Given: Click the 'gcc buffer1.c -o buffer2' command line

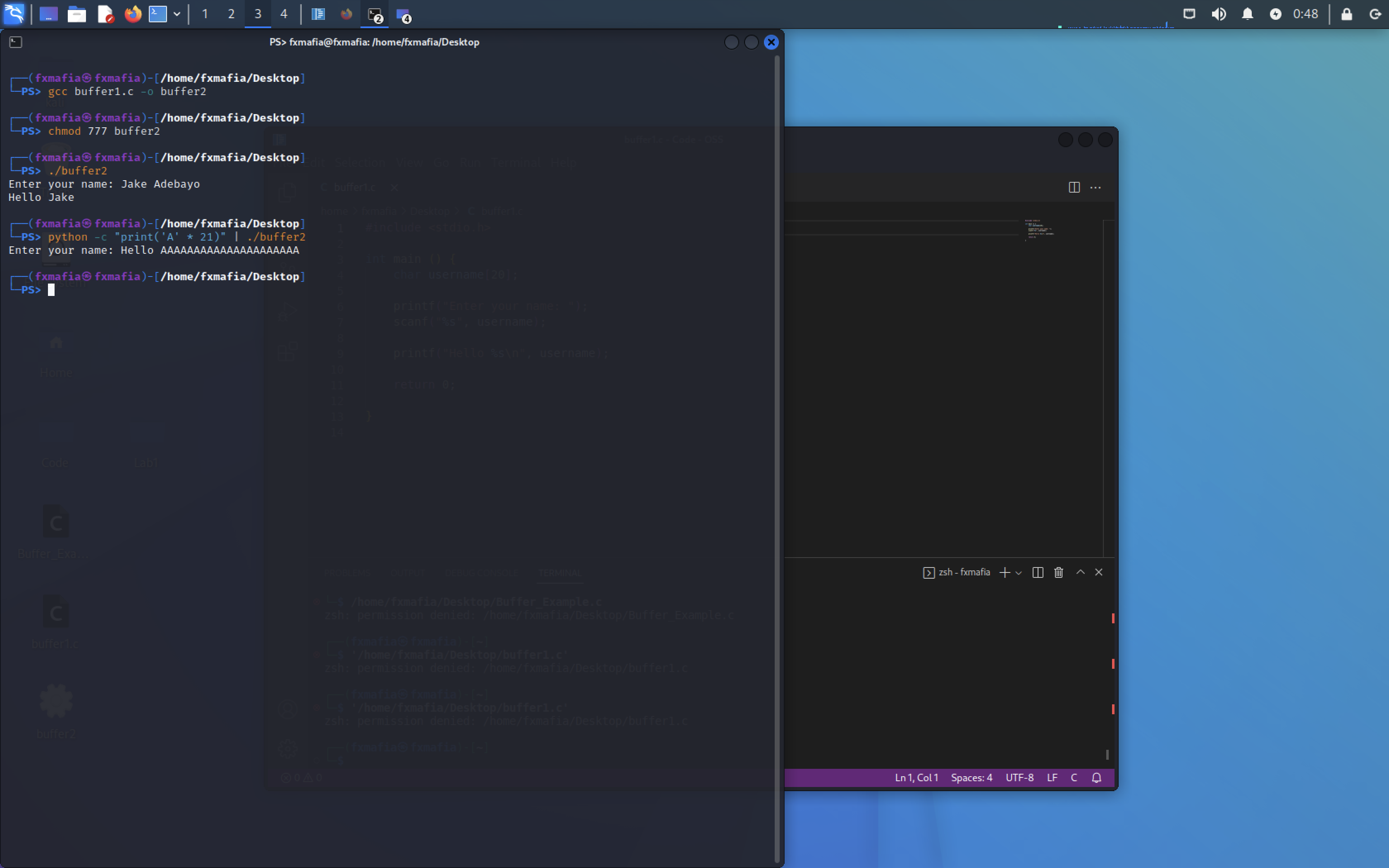Looking at the screenshot, I should pos(127,91).
